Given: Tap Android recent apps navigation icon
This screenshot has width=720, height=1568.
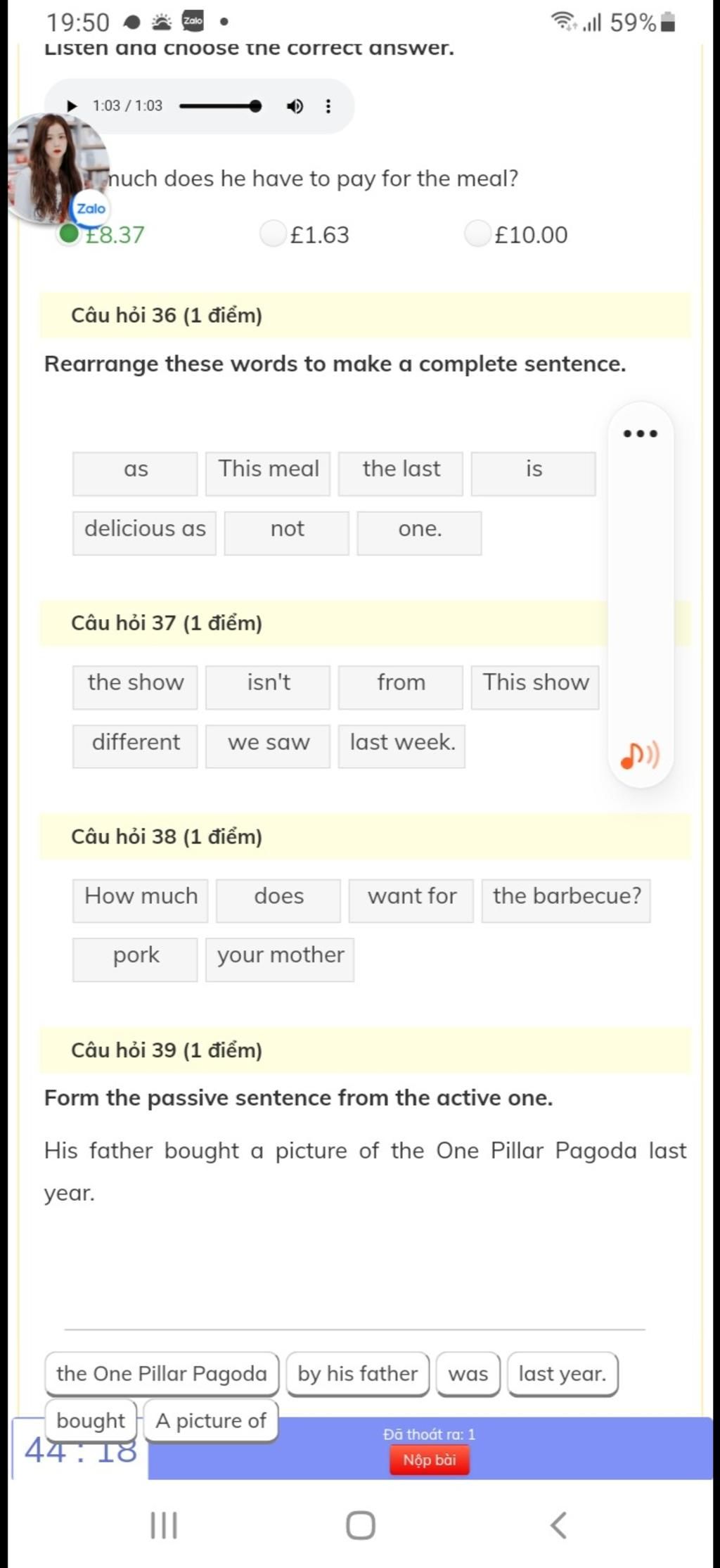Looking at the screenshot, I should [164, 1525].
